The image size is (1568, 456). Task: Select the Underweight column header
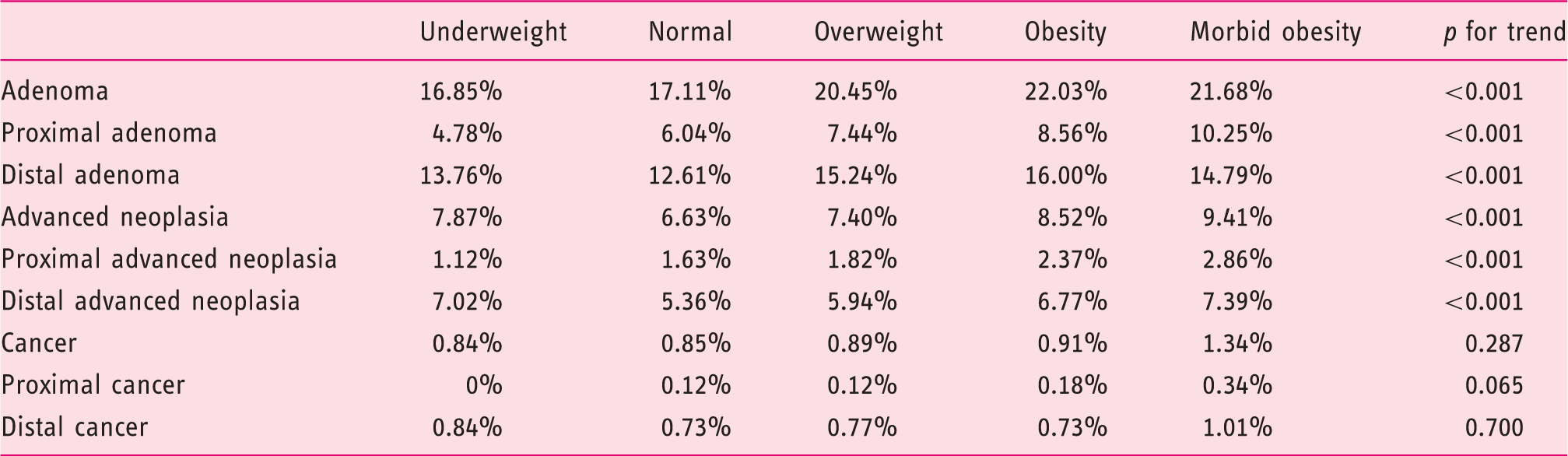coord(493,32)
